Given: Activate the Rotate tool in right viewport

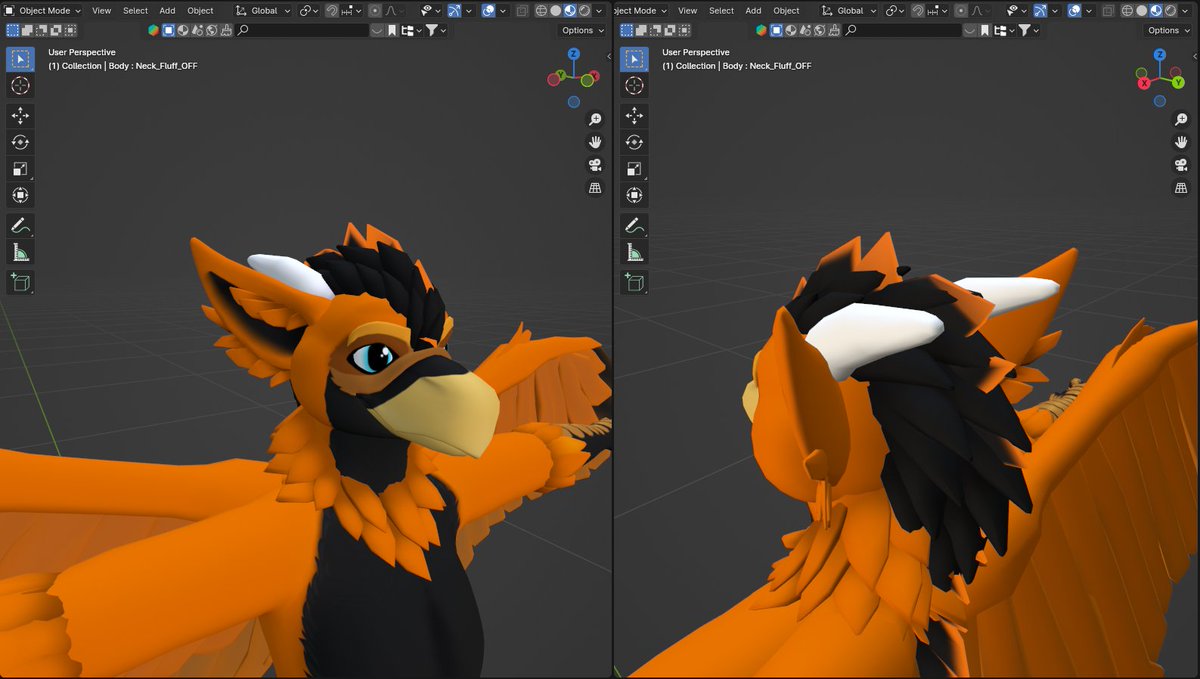Looking at the screenshot, I should point(633,142).
